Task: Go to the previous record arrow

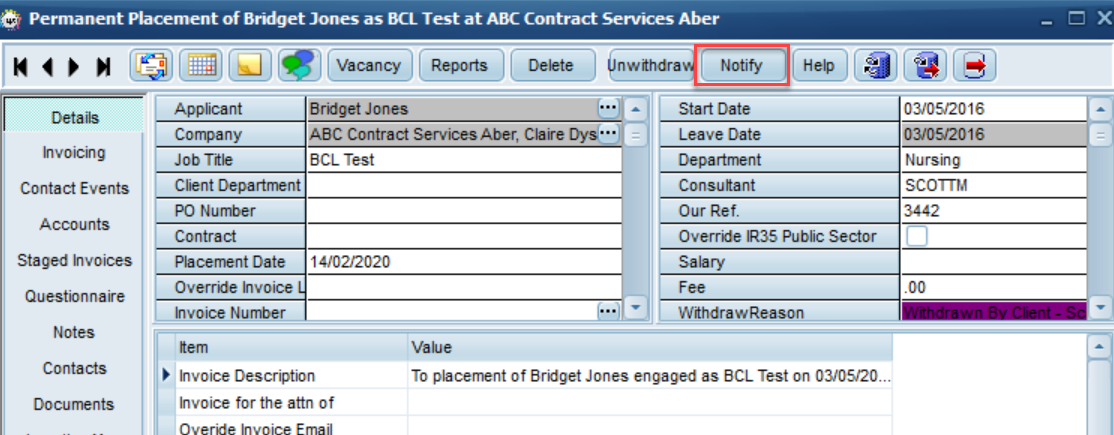Action: pyautogui.click(x=48, y=66)
